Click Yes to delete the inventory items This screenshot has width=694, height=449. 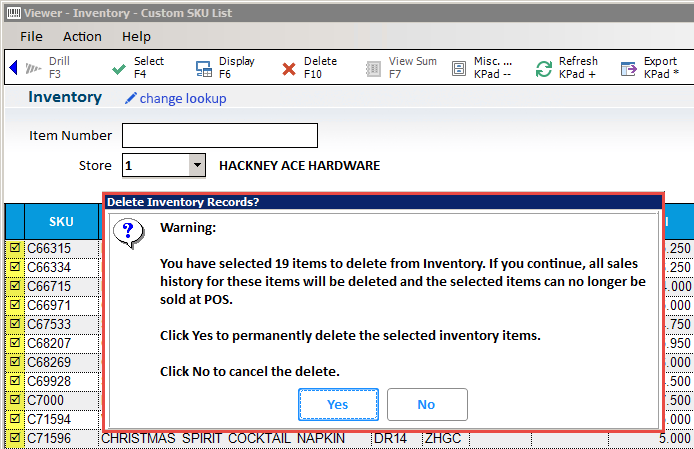[x=338, y=404]
